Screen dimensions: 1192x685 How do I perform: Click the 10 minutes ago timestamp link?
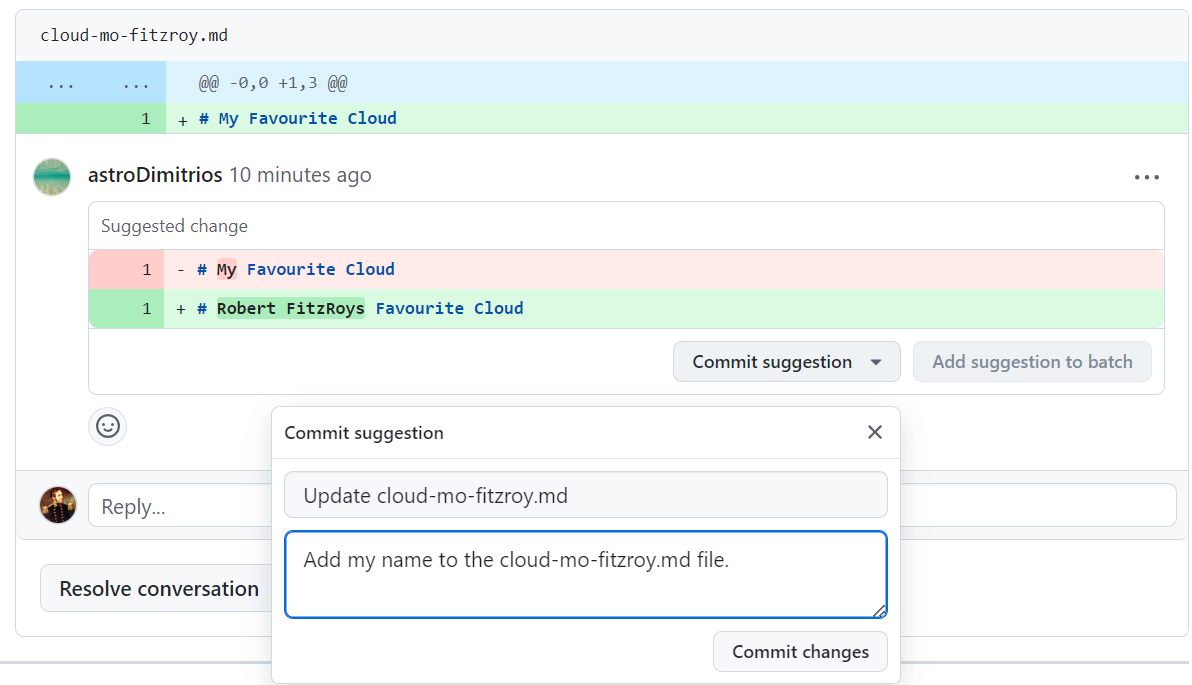(300, 174)
